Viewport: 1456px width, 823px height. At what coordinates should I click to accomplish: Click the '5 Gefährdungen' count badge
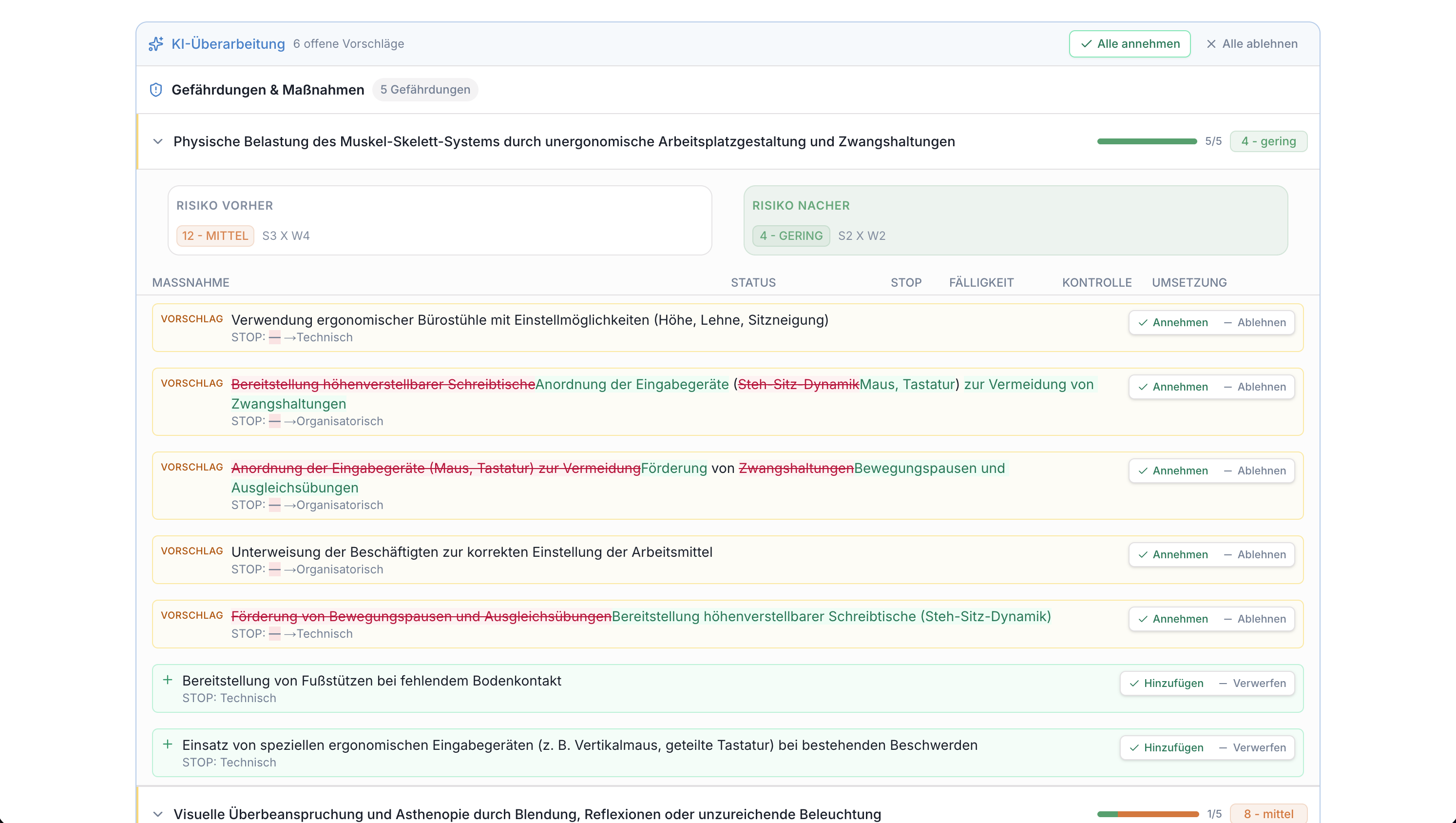pyautogui.click(x=425, y=89)
